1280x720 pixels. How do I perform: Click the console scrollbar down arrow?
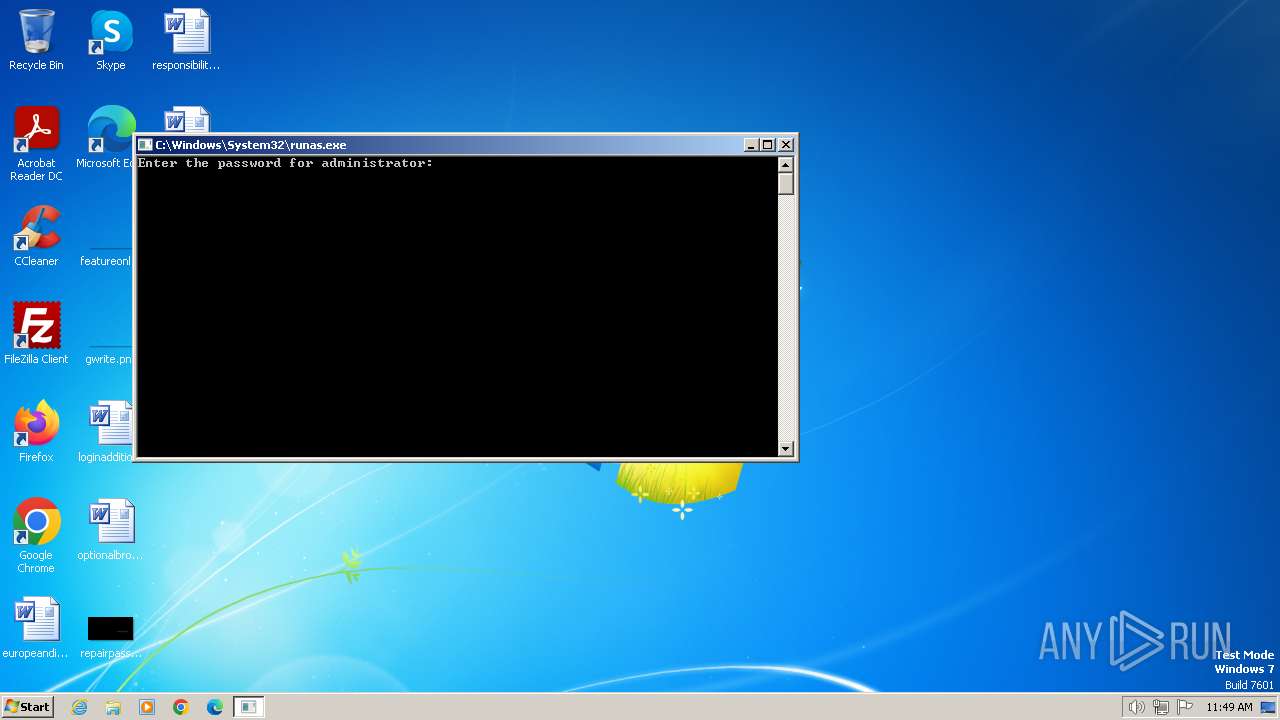(785, 449)
